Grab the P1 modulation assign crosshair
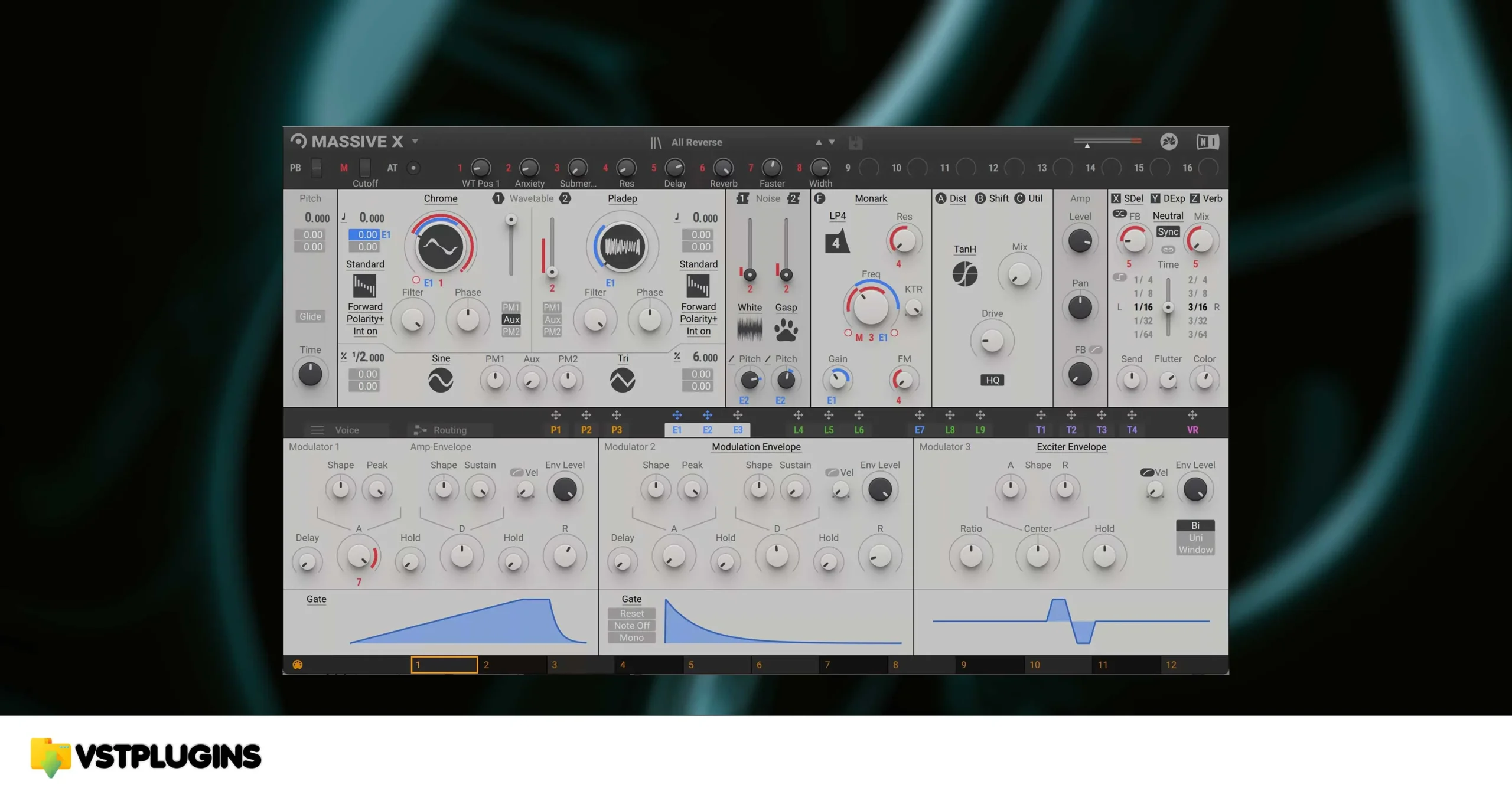 556,415
